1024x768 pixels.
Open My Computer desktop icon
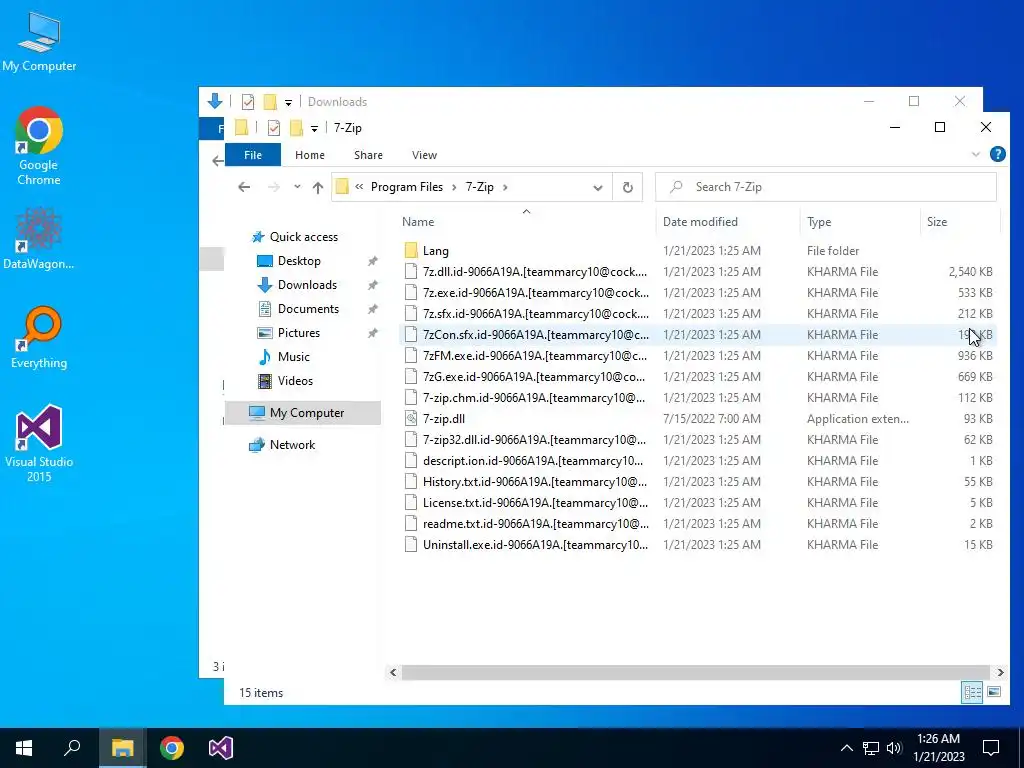coord(39,42)
